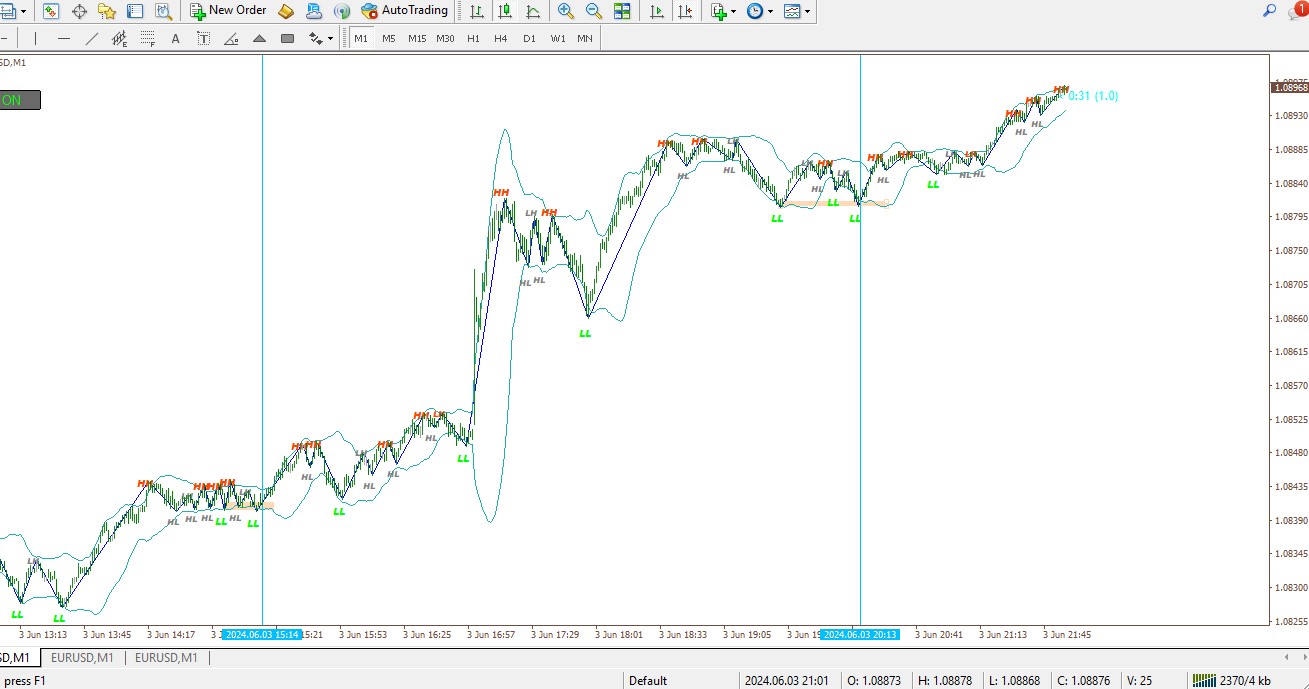Click the New Order button
1309x689 pixels.
(228, 11)
